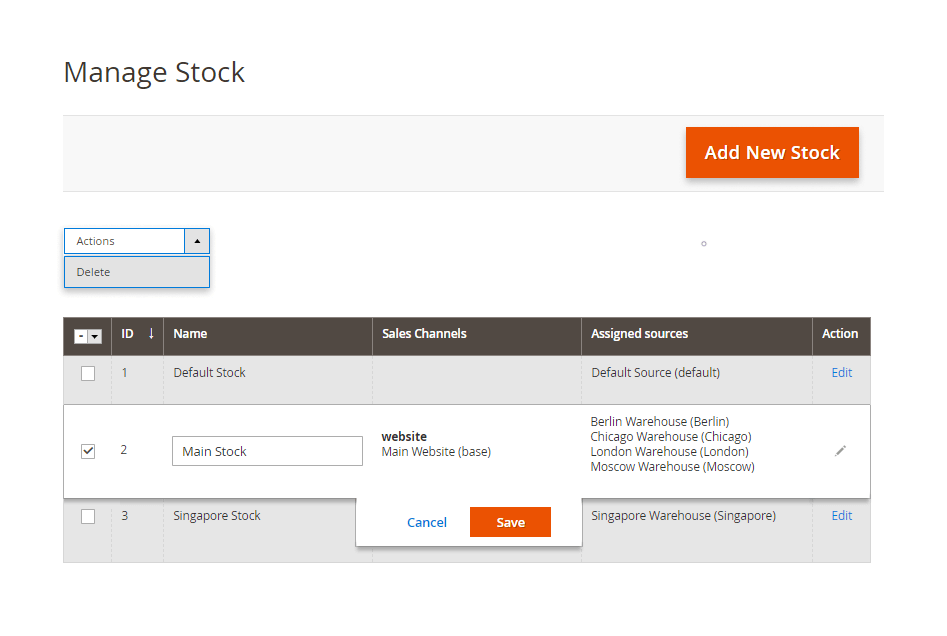The height and width of the screenshot is (636, 947).
Task: Click the sort arrow next to ID header
Action: [150, 335]
